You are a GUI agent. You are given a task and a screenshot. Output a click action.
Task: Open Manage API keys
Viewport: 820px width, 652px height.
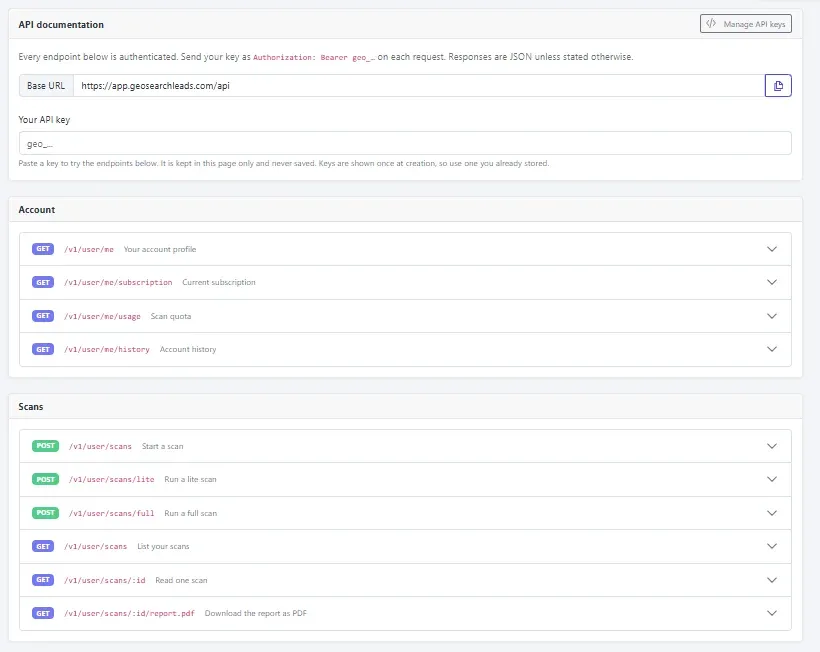coord(745,24)
